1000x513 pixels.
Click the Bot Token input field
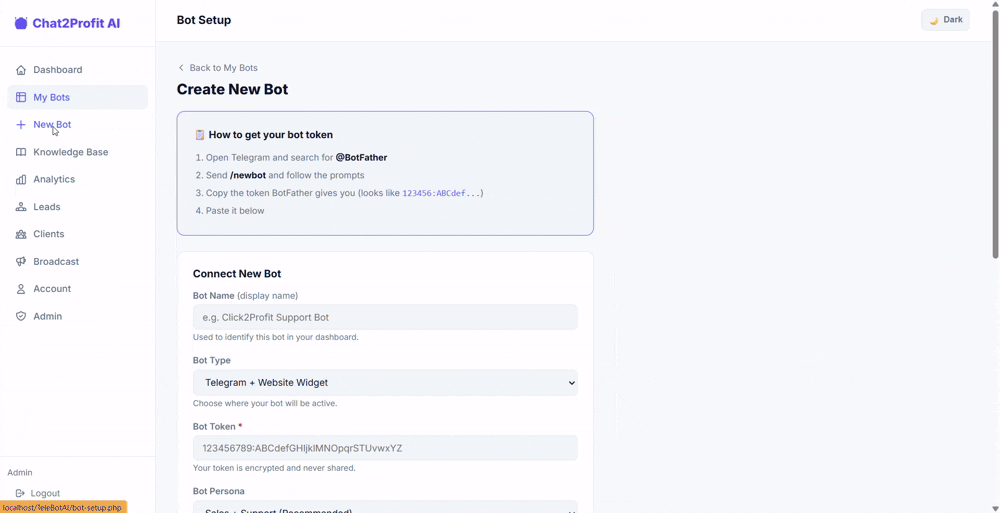point(385,448)
